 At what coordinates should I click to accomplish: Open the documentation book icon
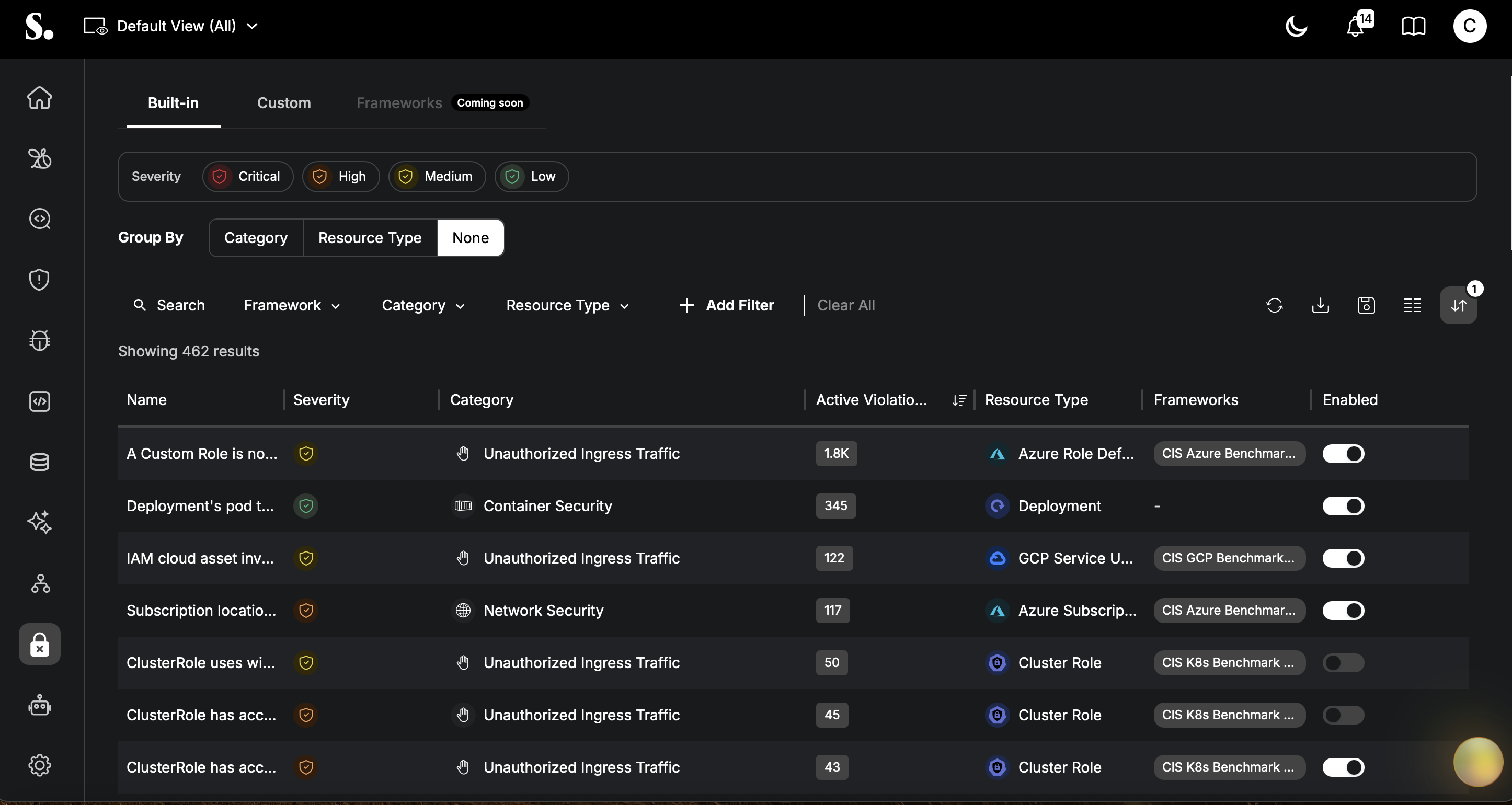point(1413,27)
